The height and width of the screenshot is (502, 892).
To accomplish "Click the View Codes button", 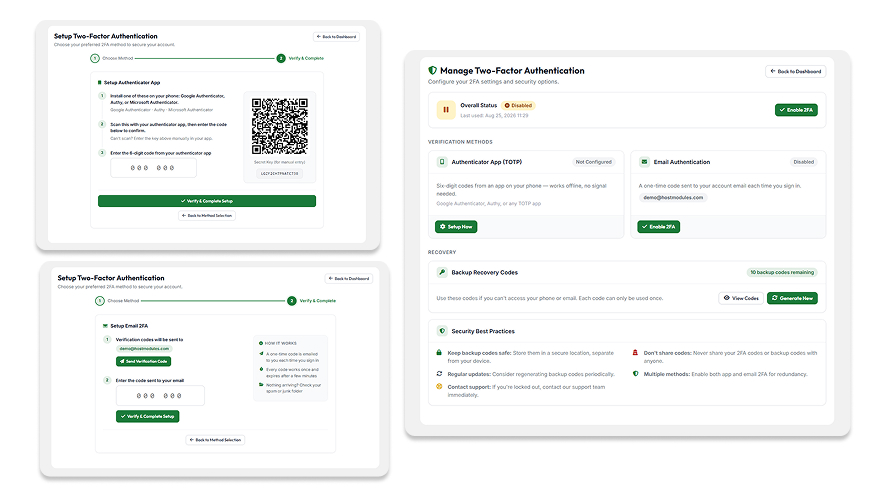I will [741, 298].
